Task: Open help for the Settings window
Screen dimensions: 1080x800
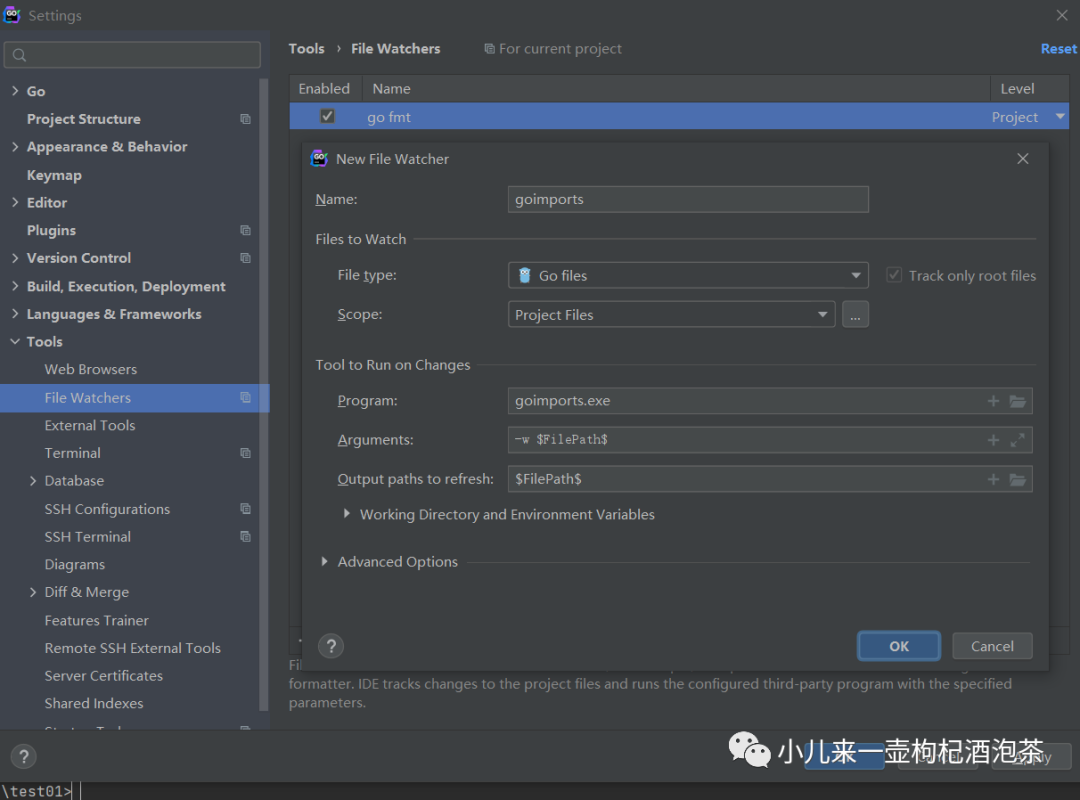Action: 23,756
